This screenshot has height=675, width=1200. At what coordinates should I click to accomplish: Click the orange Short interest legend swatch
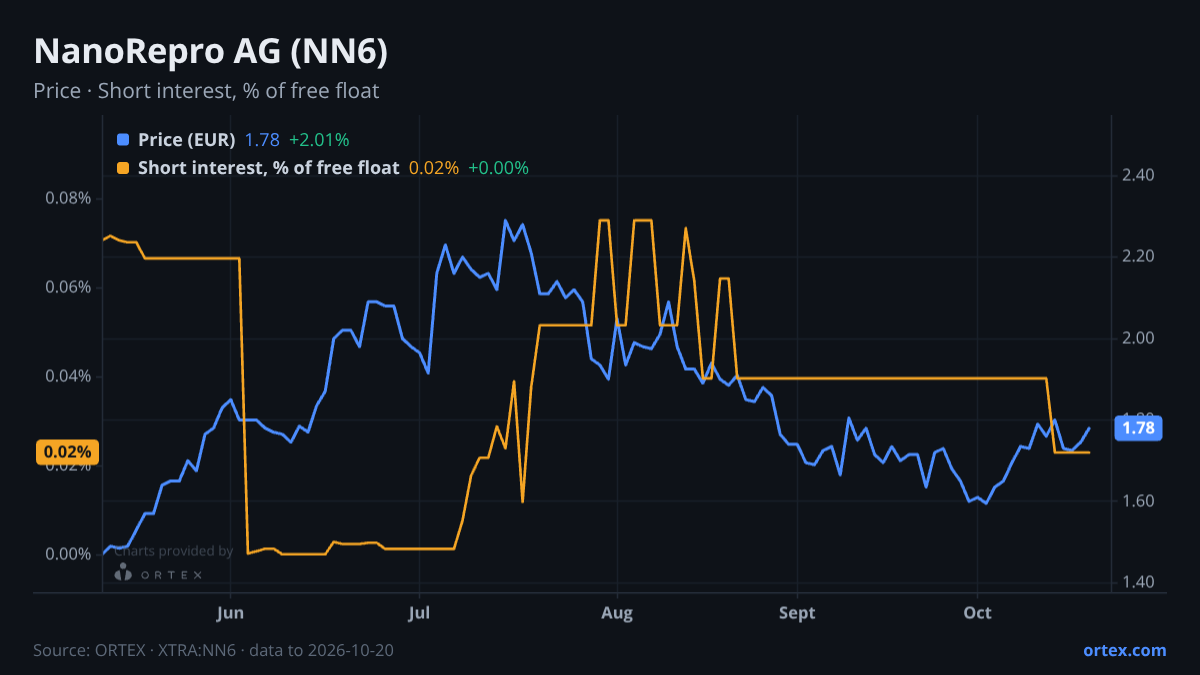click(x=123, y=168)
